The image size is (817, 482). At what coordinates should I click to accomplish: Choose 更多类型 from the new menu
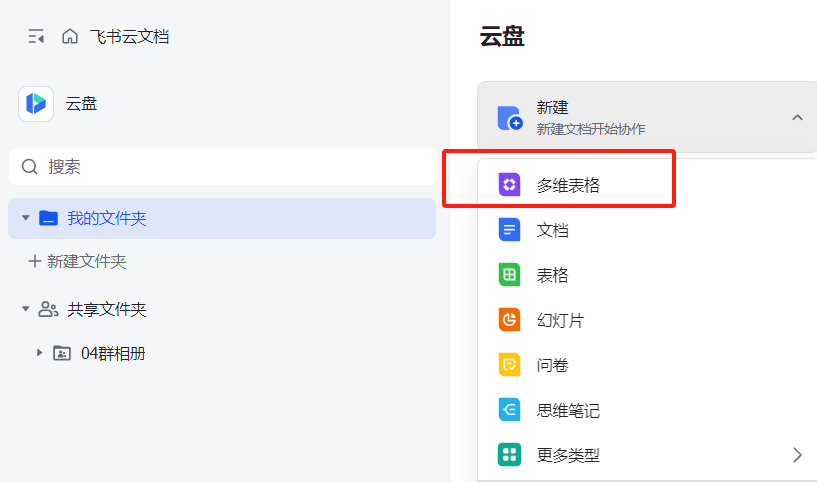pyautogui.click(x=568, y=455)
